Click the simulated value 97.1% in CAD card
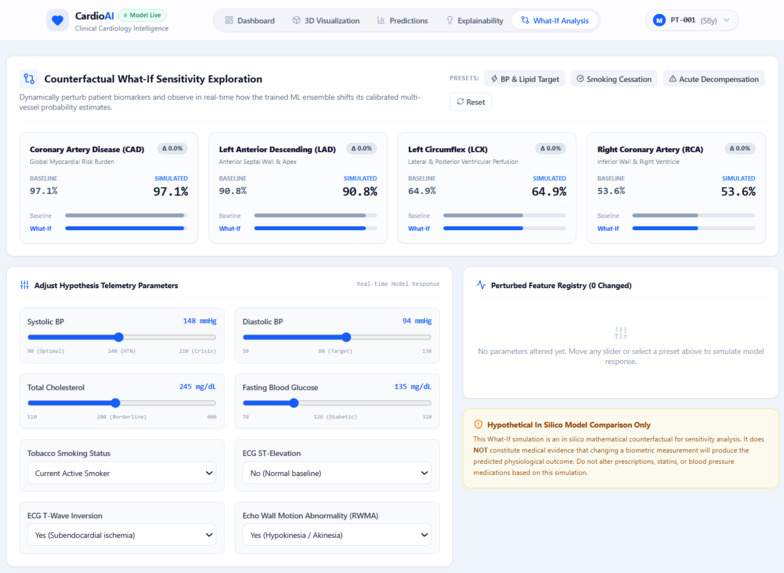This screenshot has height=573, width=784. [170, 192]
